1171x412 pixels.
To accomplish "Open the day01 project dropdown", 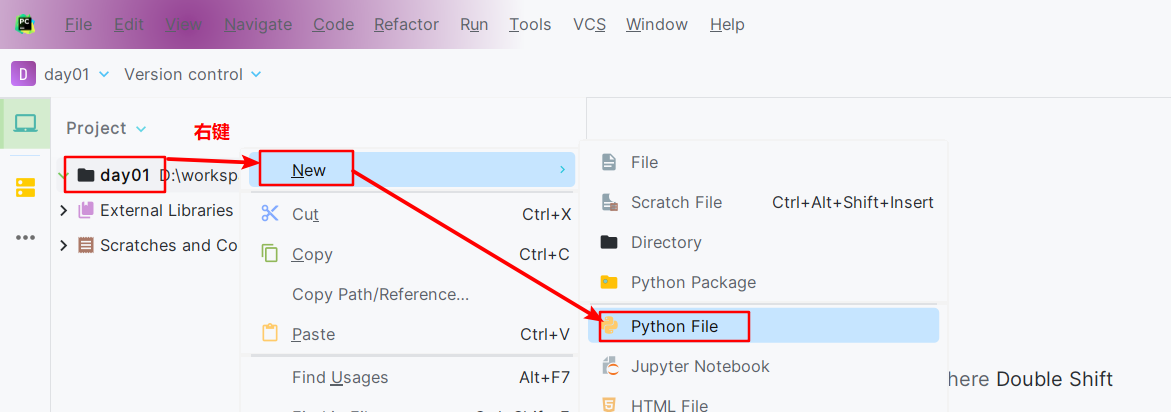I will pos(77,74).
